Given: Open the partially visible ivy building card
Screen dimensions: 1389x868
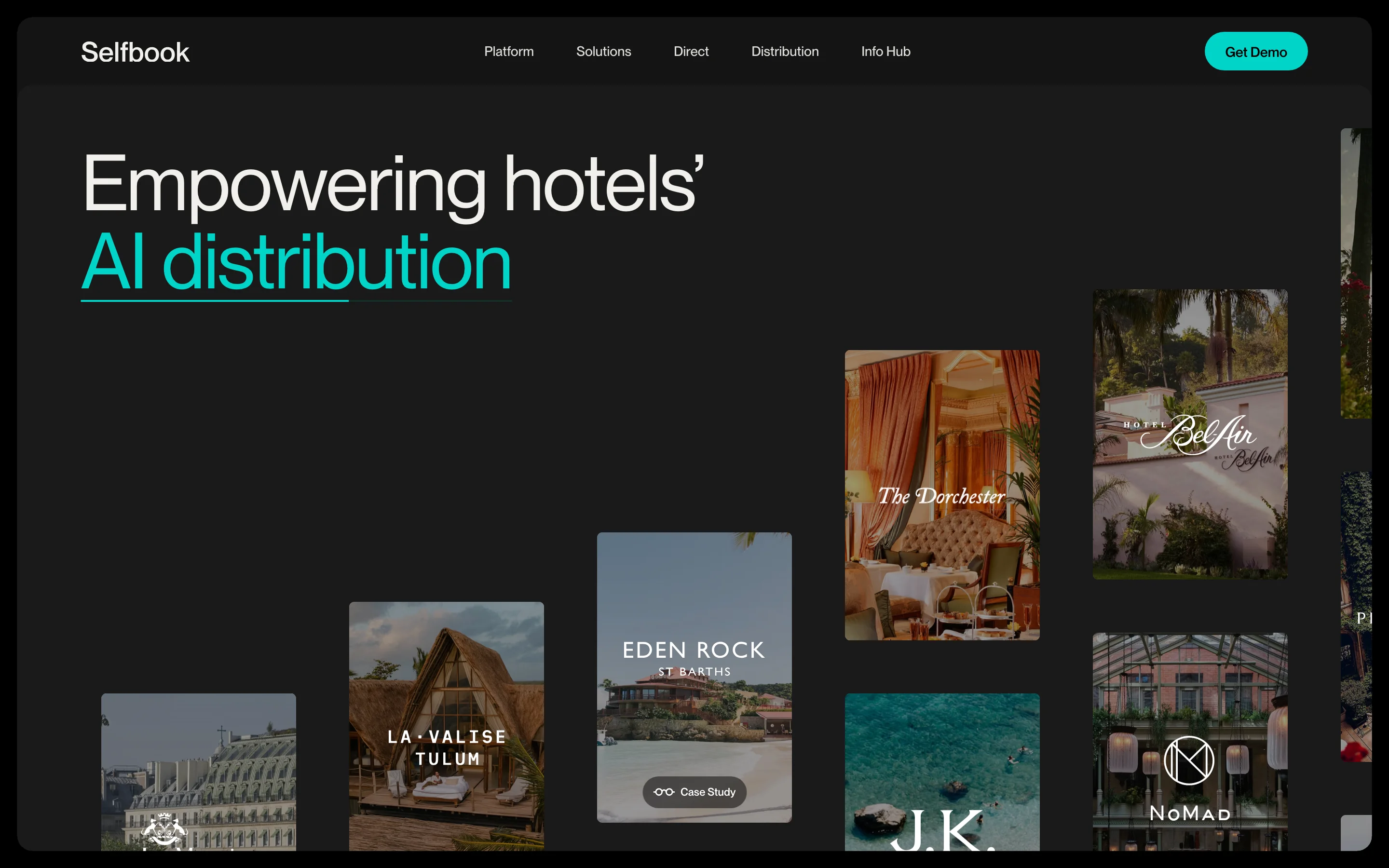Looking at the screenshot, I should pos(1356,617).
